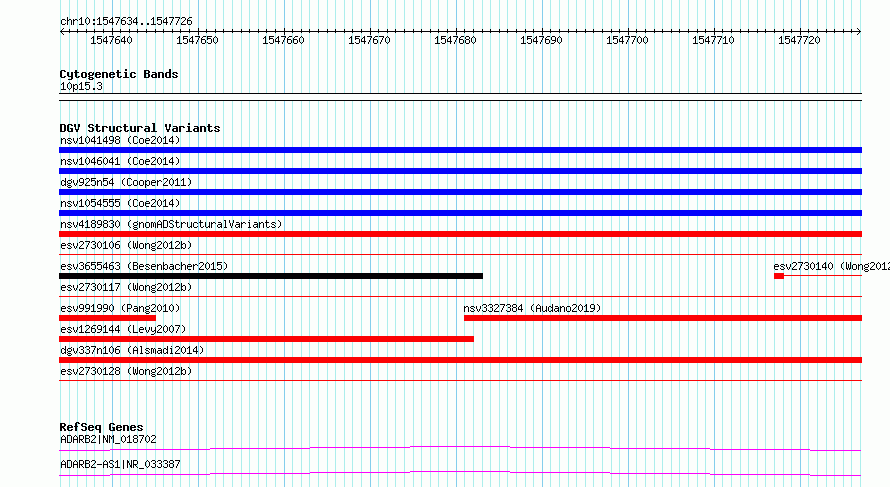Open the nsv3327384 (Audano2019) label

pyautogui.click(x=532, y=308)
